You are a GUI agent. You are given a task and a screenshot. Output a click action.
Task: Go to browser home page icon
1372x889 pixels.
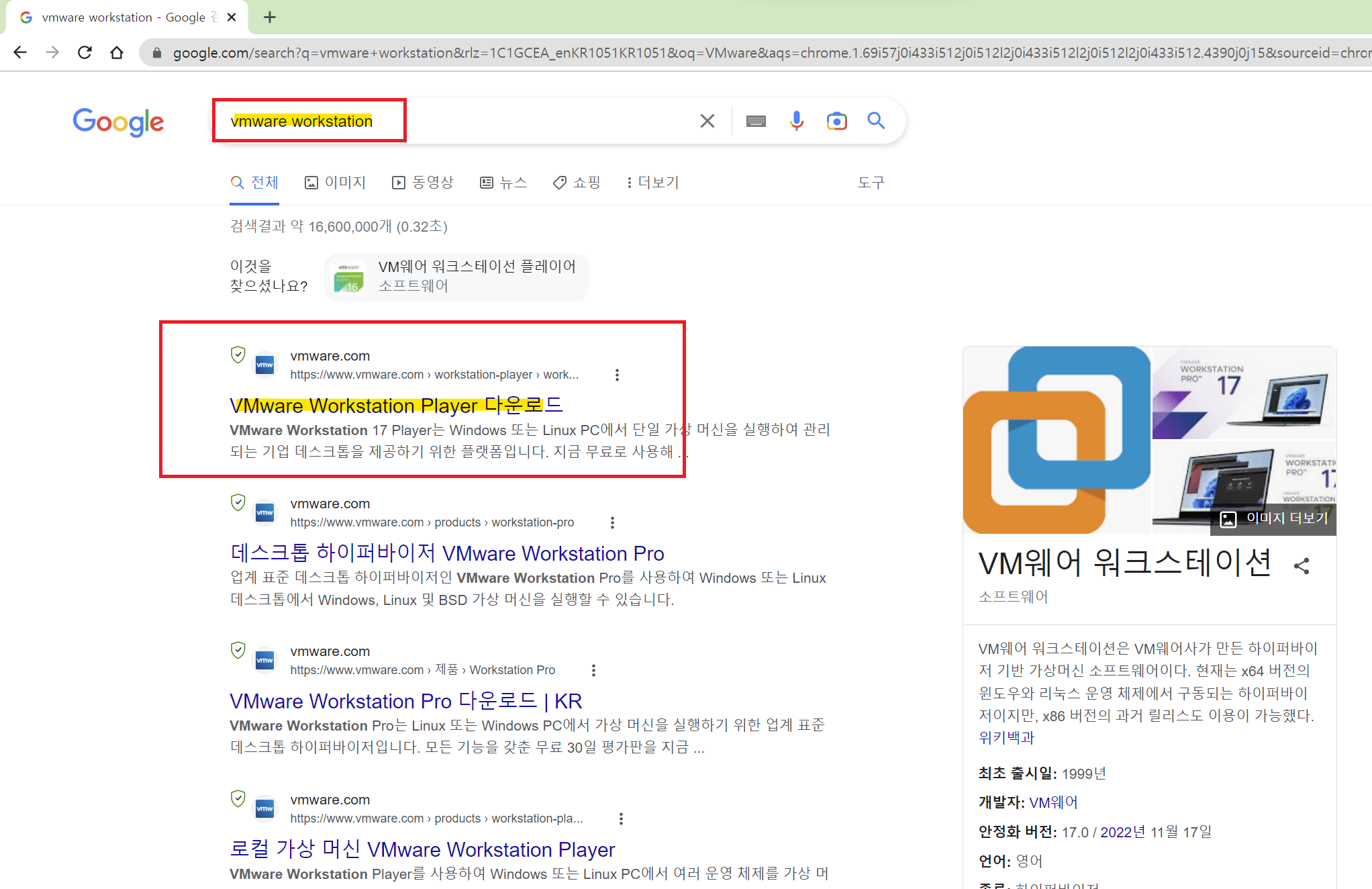[117, 52]
